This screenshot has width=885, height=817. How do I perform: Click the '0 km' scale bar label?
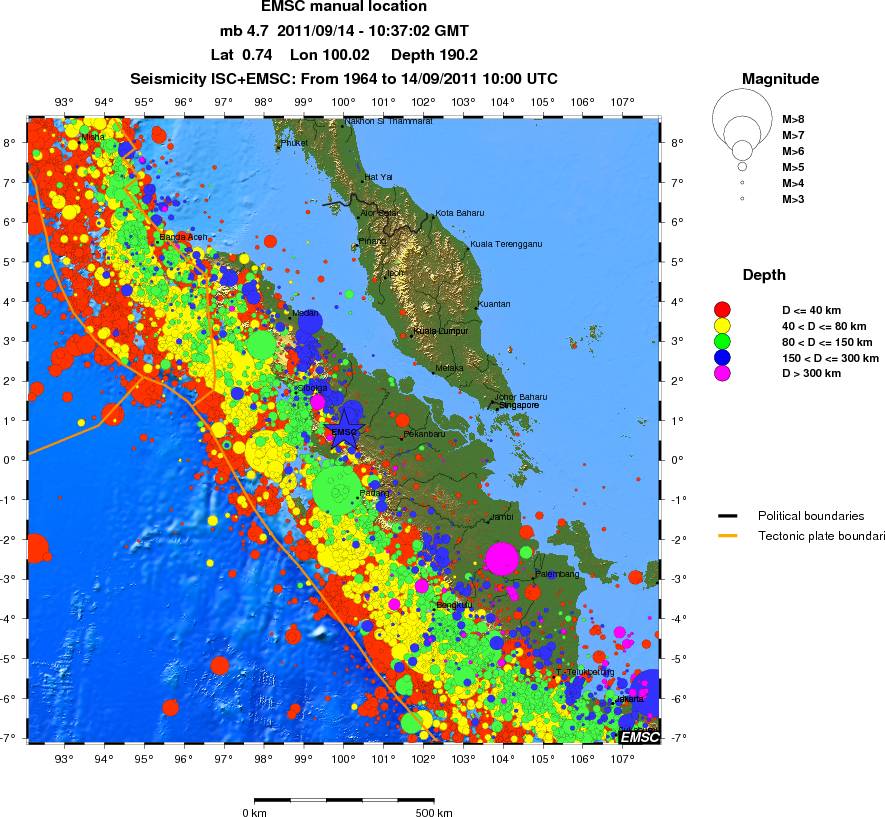[x=255, y=812]
